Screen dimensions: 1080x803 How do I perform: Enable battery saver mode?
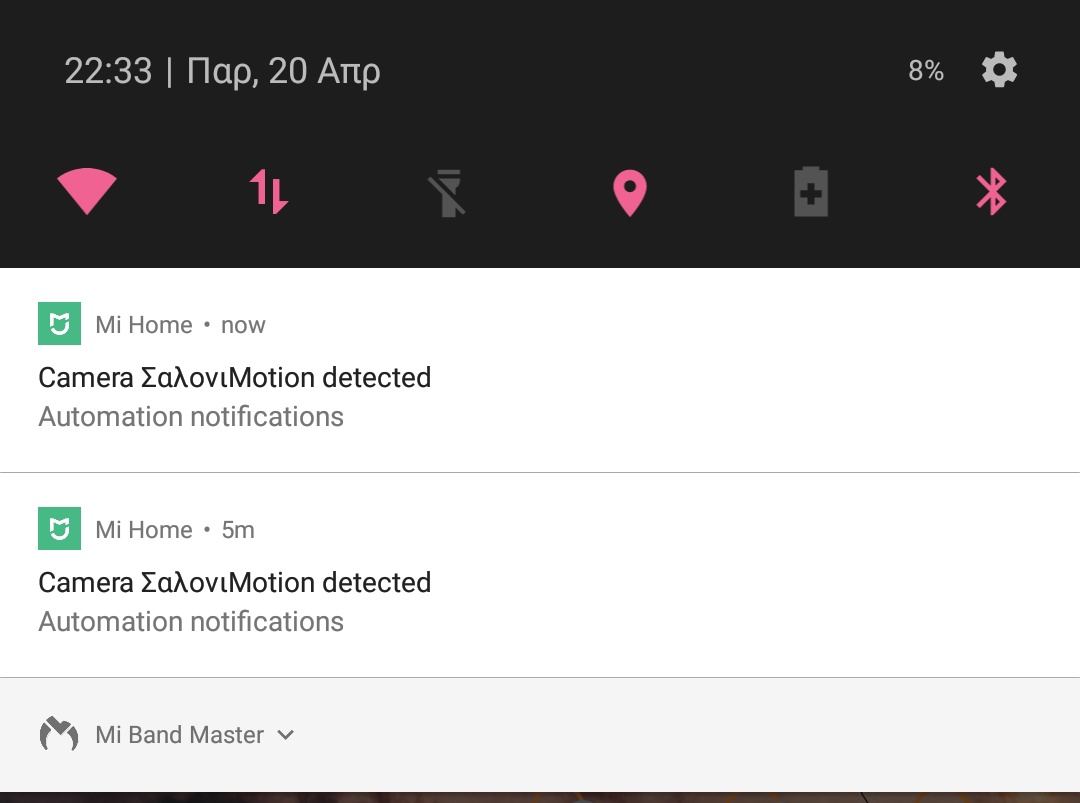tap(810, 192)
